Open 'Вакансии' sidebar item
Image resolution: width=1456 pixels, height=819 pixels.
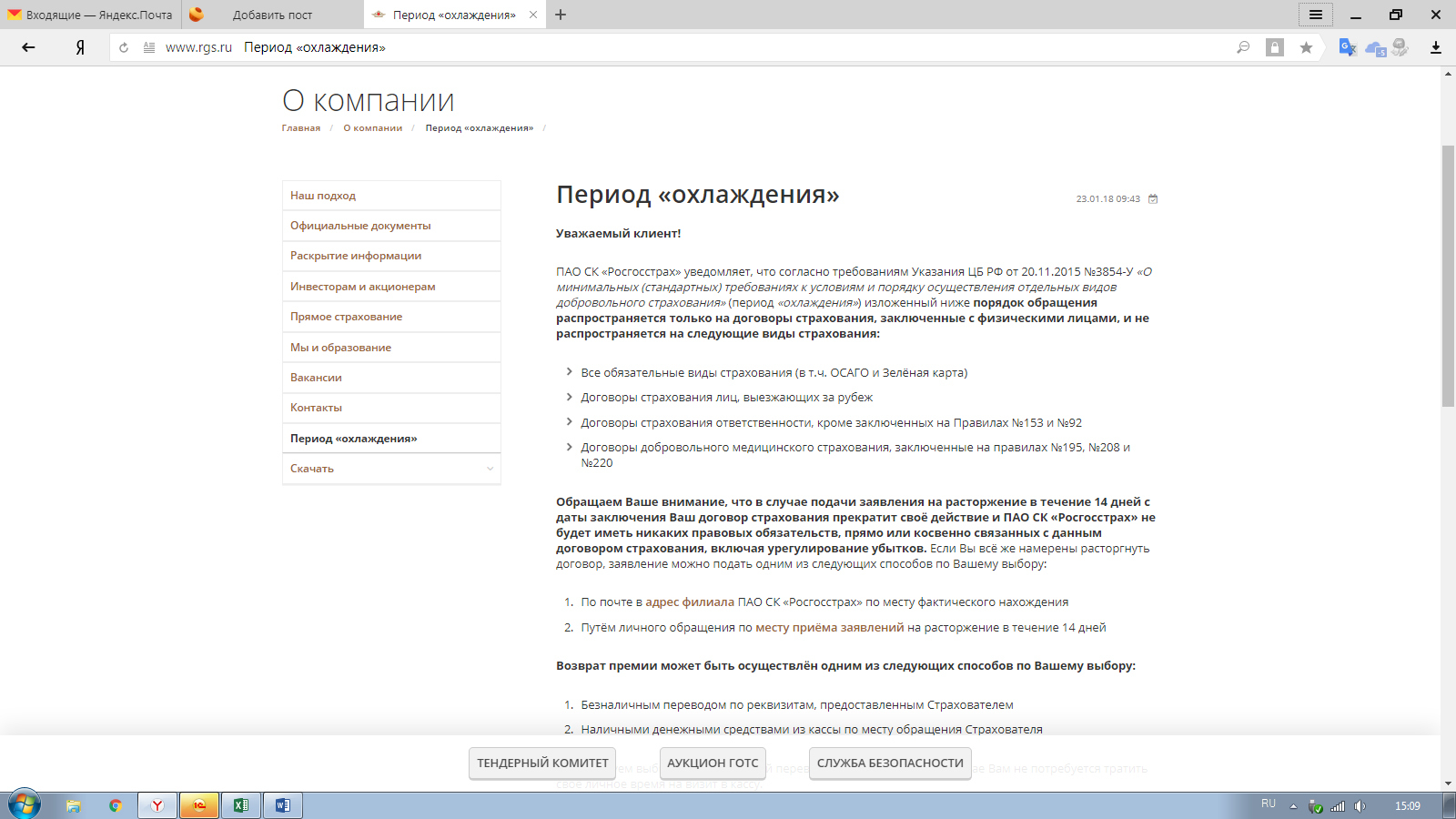(x=391, y=378)
